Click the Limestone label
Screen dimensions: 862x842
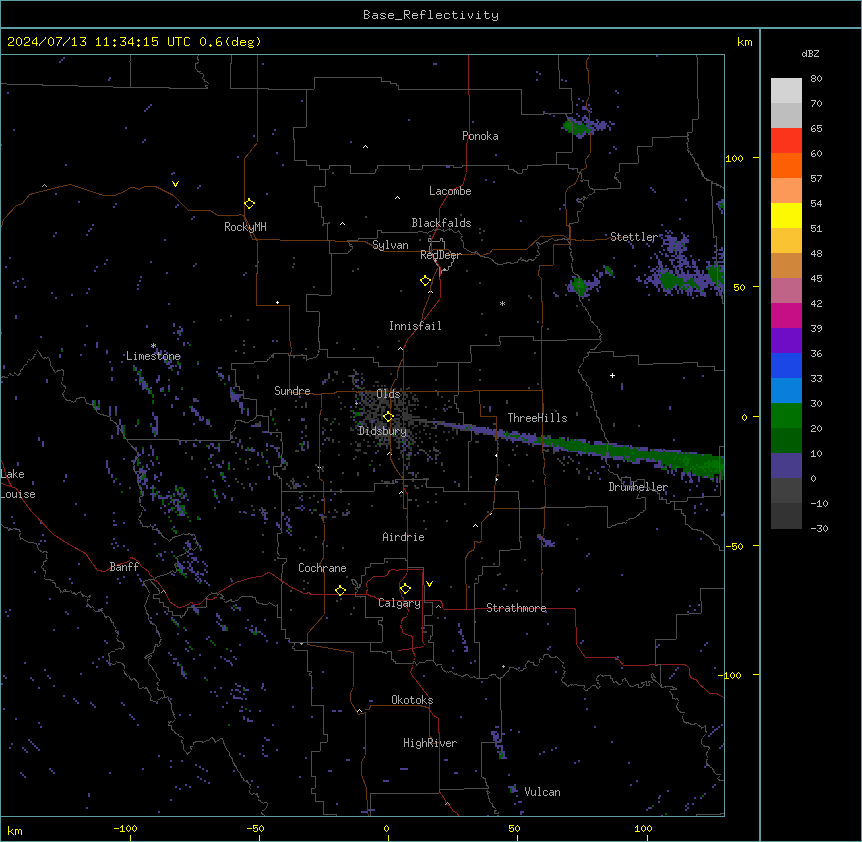click(x=153, y=356)
